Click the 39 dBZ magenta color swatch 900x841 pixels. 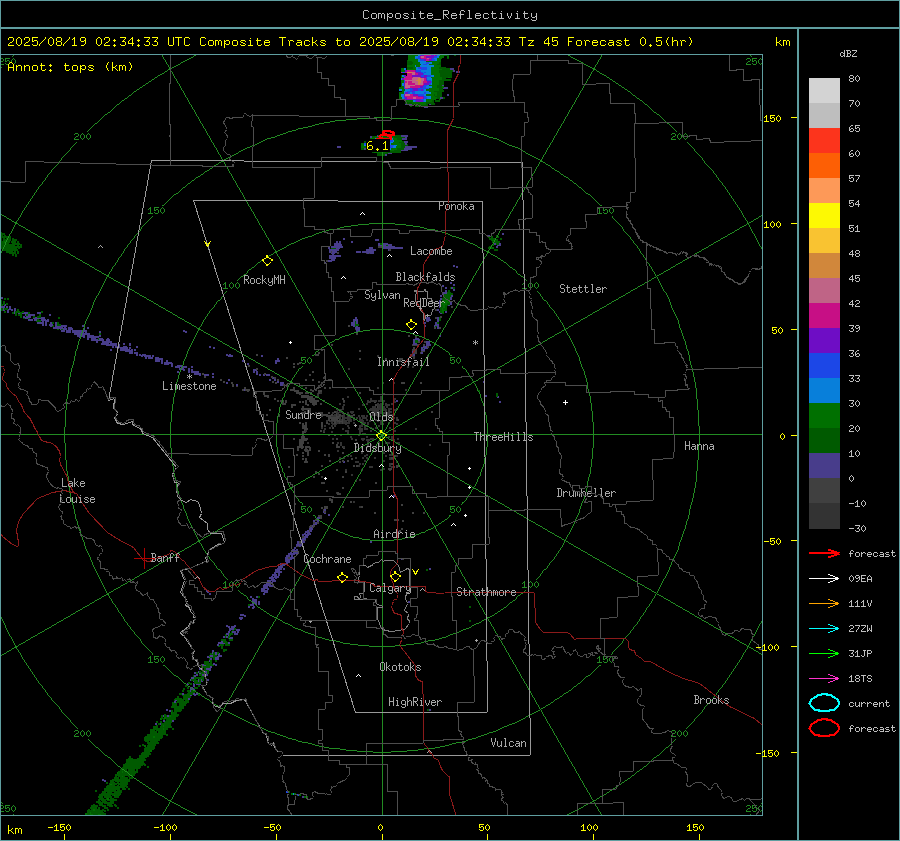point(824,316)
